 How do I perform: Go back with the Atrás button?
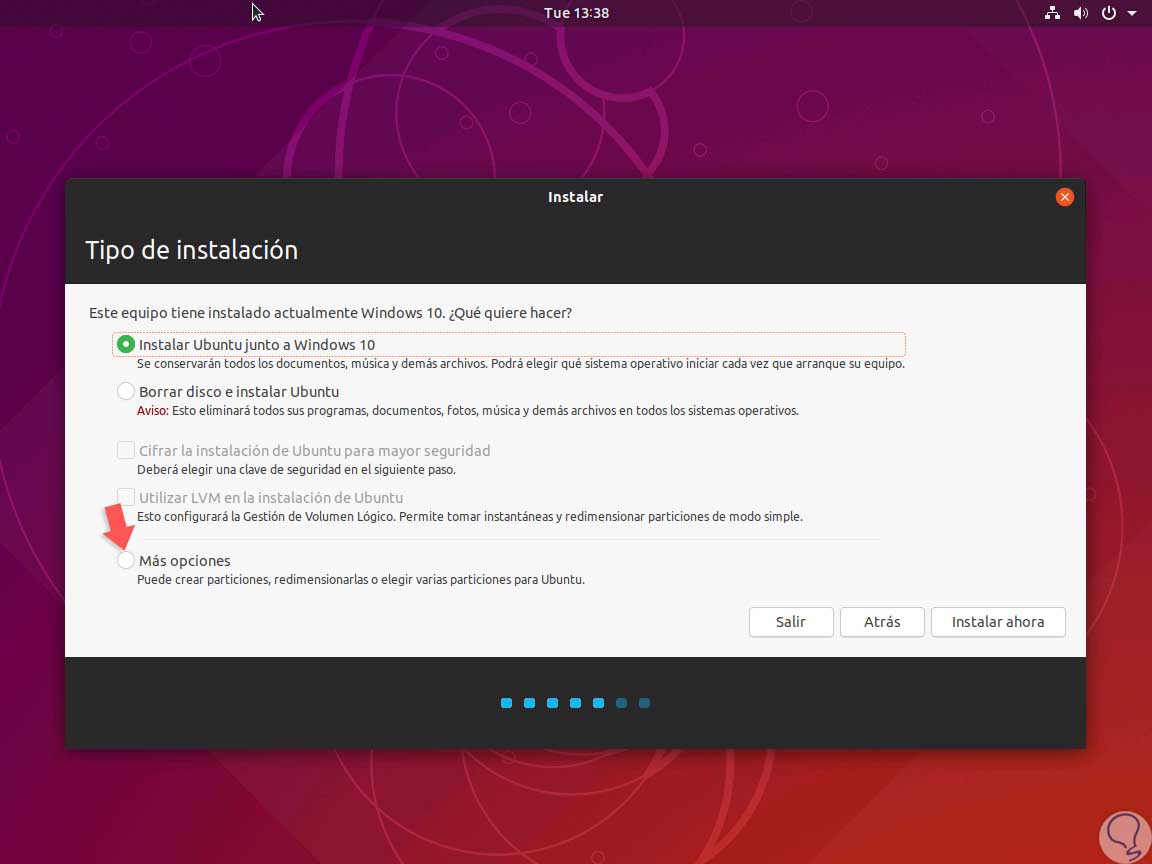tap(882, 622)
